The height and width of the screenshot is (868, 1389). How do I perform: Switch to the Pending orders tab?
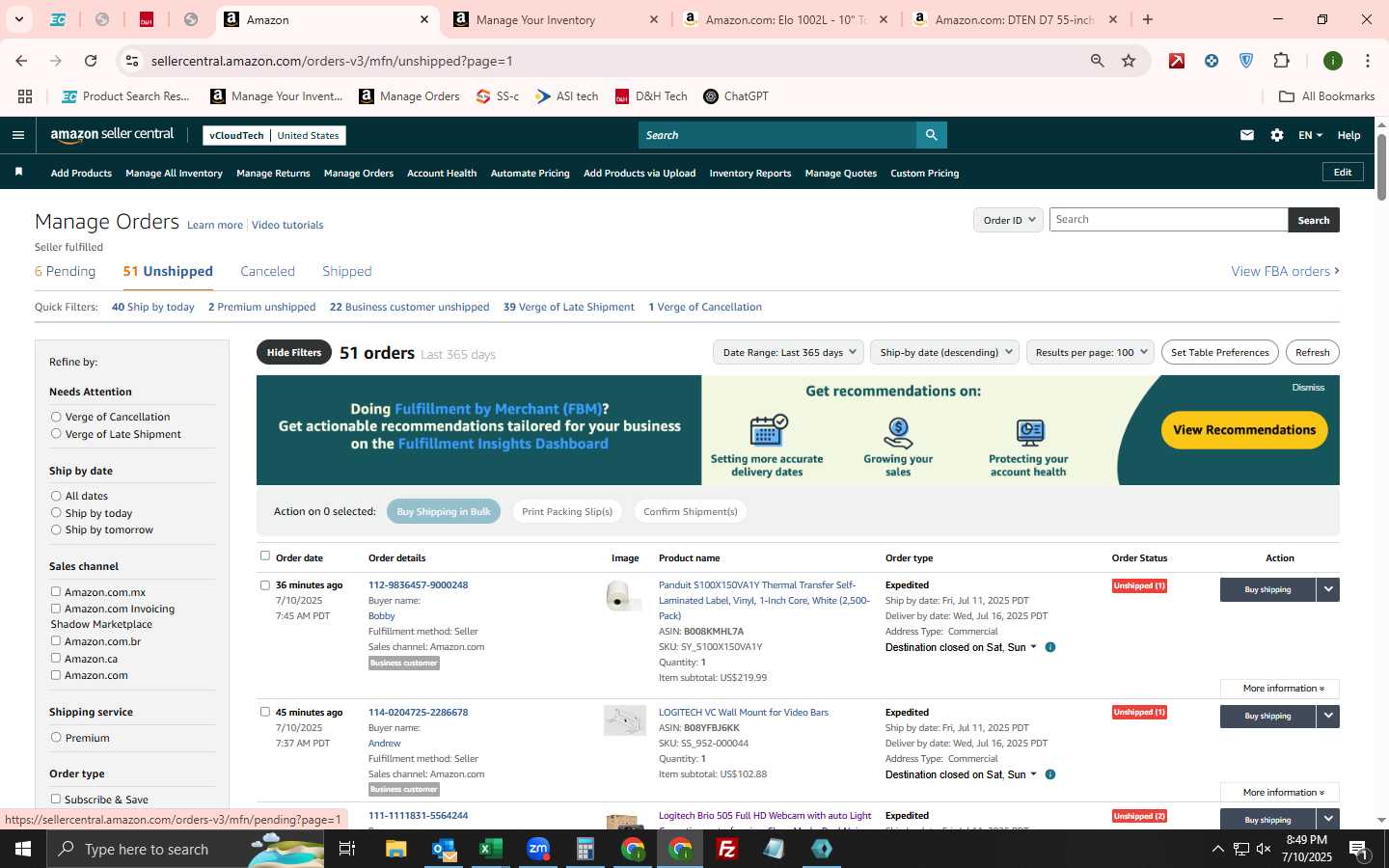point(65,271)
